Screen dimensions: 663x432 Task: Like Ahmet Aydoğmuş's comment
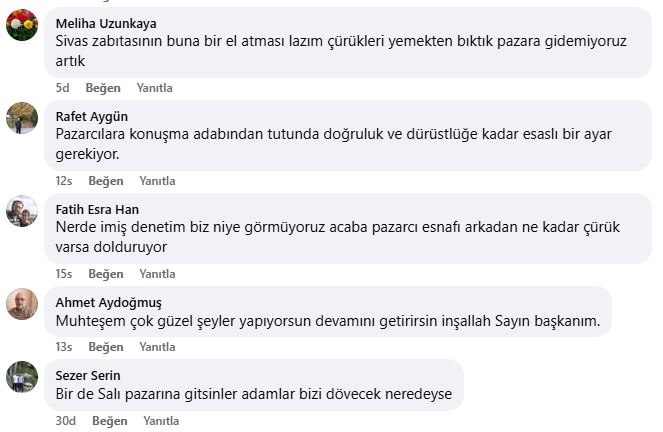[106, 347]
